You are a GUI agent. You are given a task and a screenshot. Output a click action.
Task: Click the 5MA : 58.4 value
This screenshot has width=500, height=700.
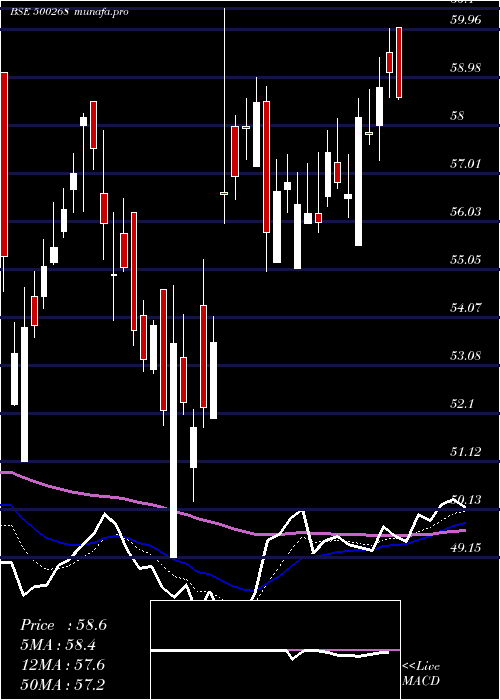point(58,645)
